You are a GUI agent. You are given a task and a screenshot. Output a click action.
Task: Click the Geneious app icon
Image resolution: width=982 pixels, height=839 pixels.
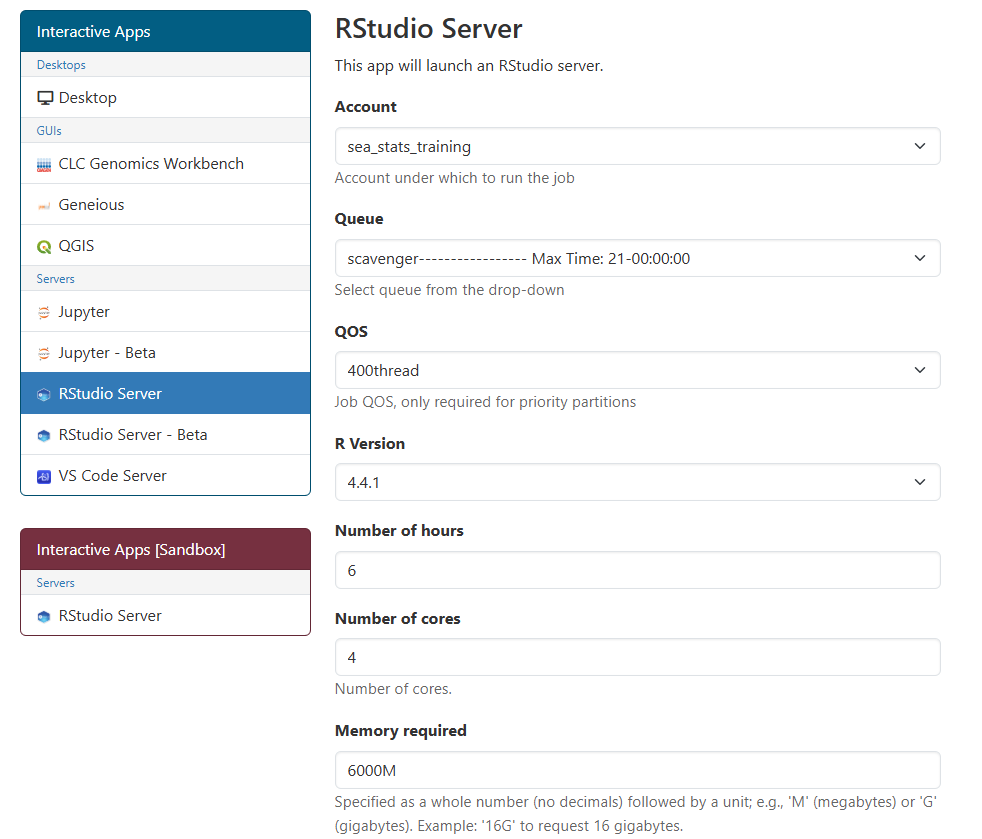pyautogui.click(x=44, y=206)
